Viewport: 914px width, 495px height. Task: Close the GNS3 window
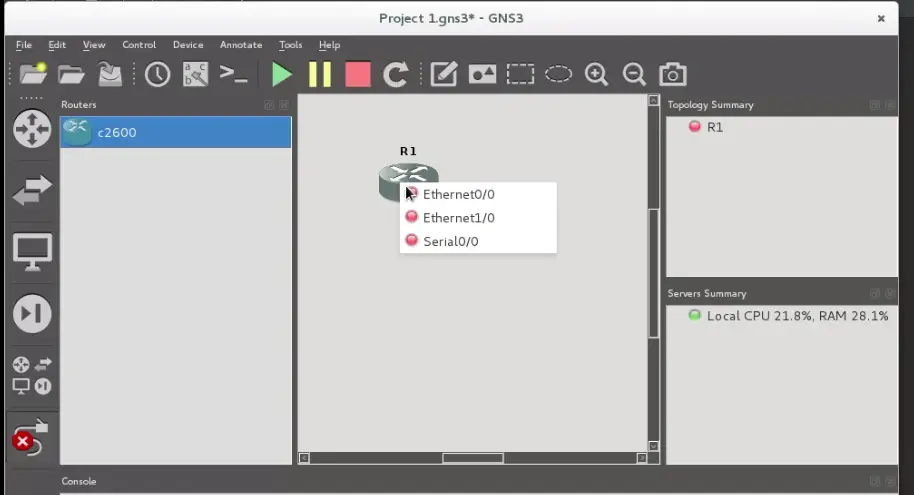881,19
